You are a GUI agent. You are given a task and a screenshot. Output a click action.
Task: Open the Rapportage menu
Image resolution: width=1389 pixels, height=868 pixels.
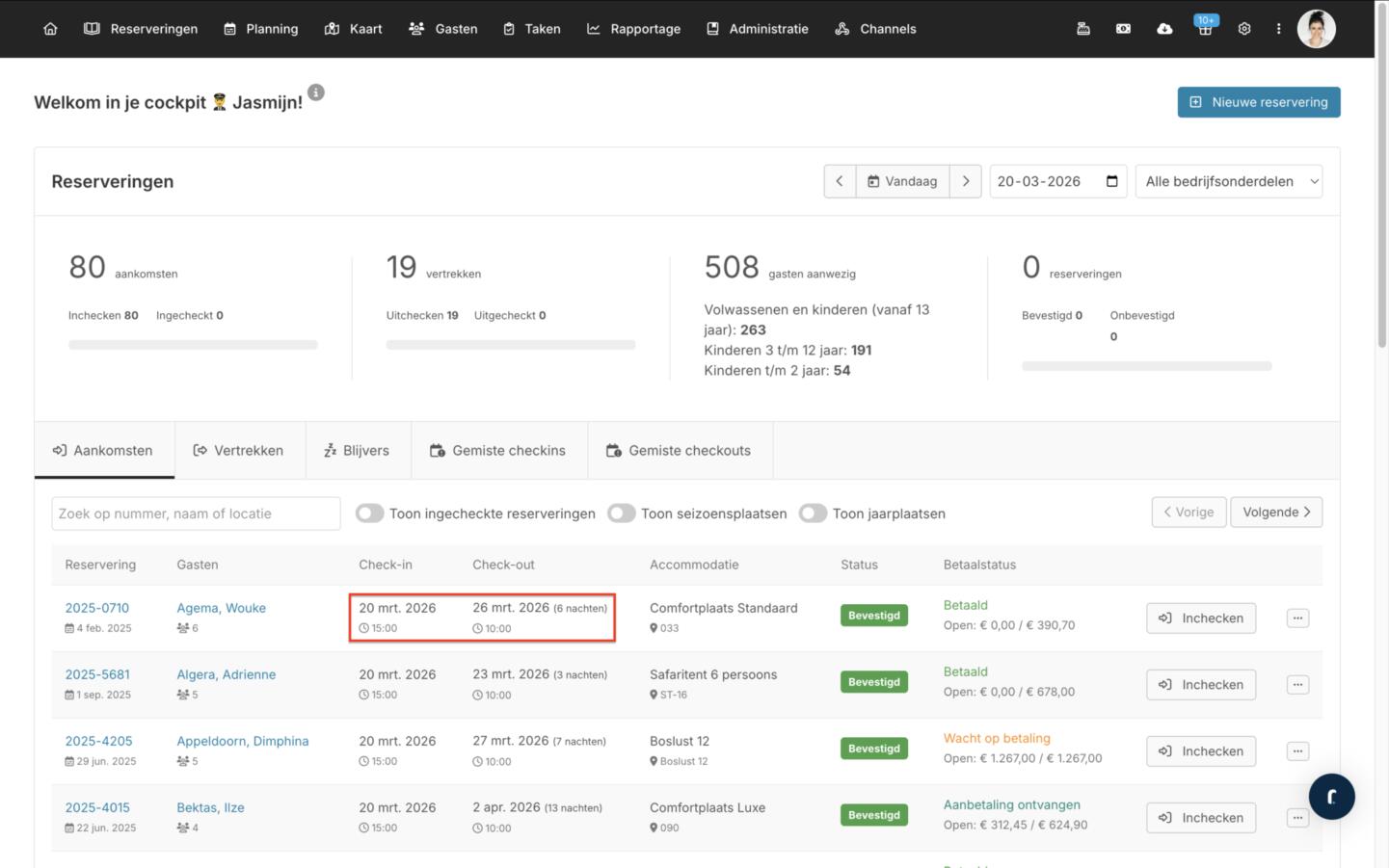(633, 29)
